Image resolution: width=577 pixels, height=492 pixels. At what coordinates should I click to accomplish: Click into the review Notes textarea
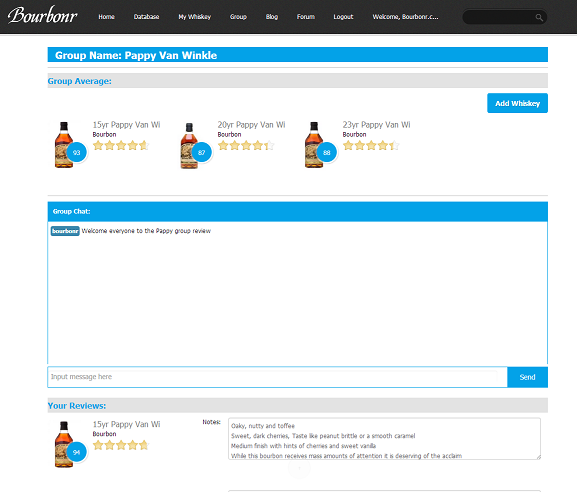(x=384, y=439)
